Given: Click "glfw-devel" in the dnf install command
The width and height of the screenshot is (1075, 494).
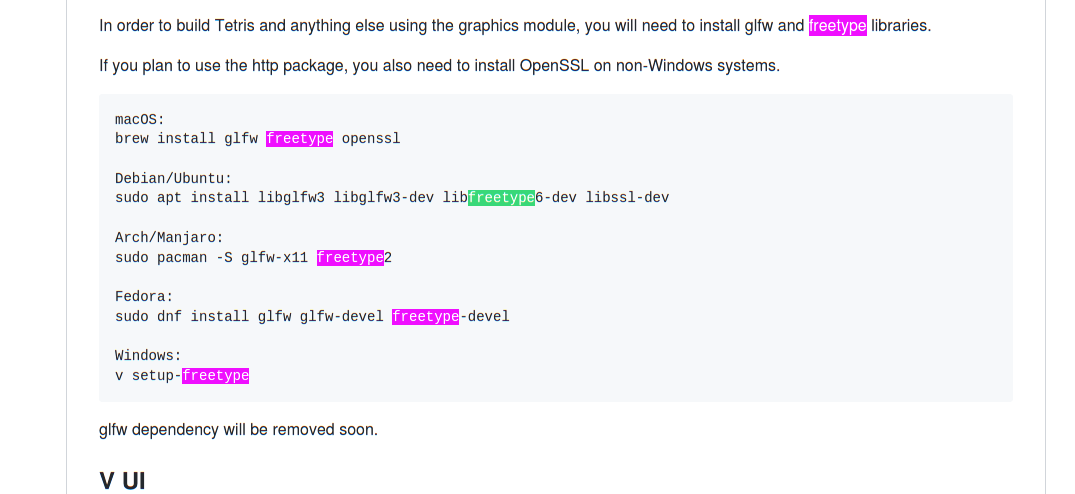Looking at the screenshot, I should [x=341, y=317].
